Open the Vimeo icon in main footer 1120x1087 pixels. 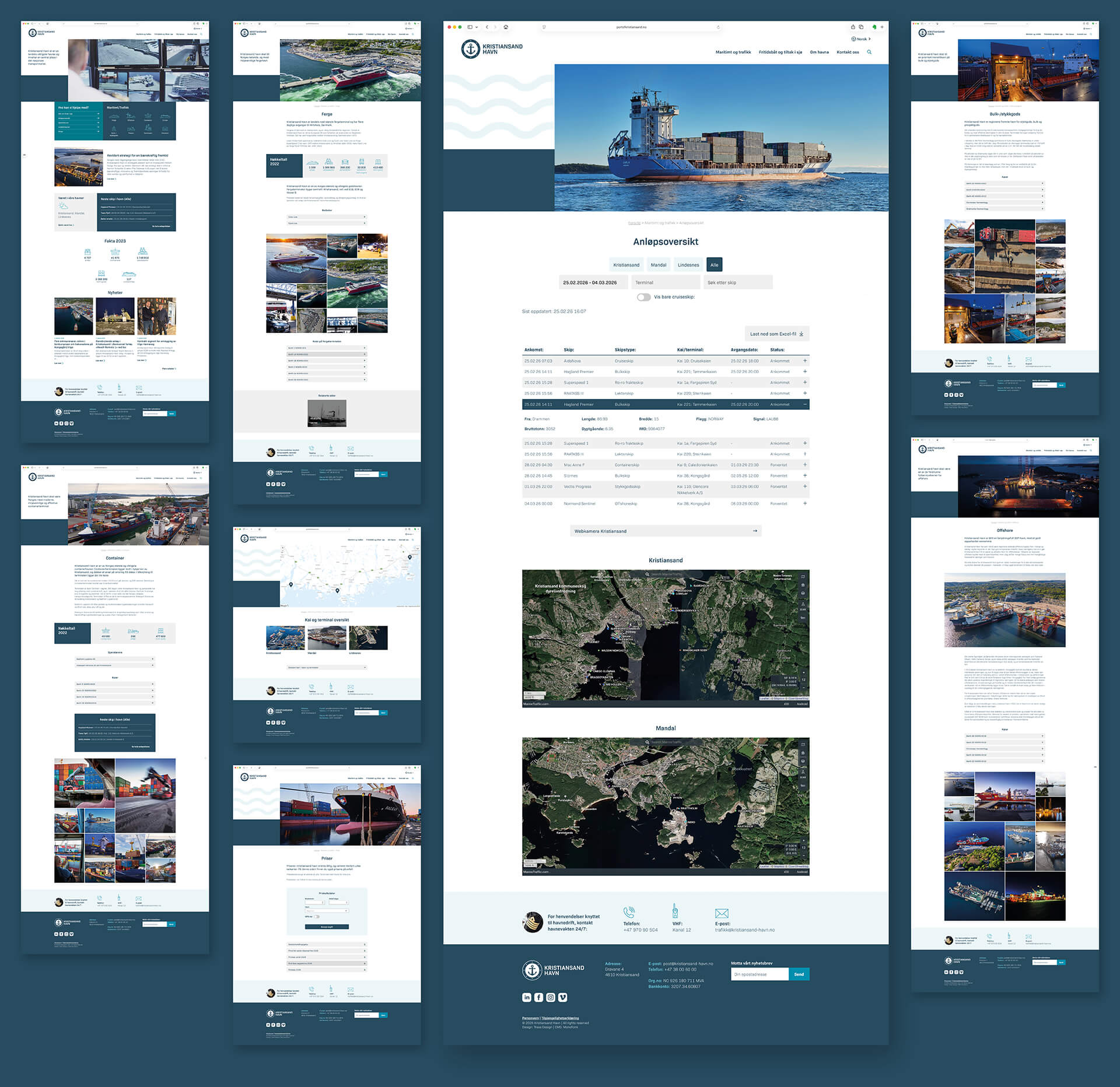[562, 997]
